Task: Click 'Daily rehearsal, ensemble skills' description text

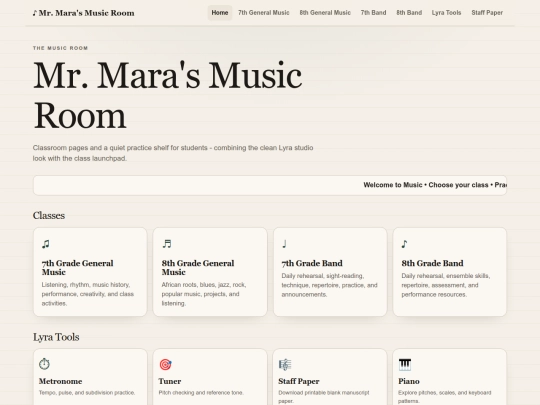Action: click(446, 285)
